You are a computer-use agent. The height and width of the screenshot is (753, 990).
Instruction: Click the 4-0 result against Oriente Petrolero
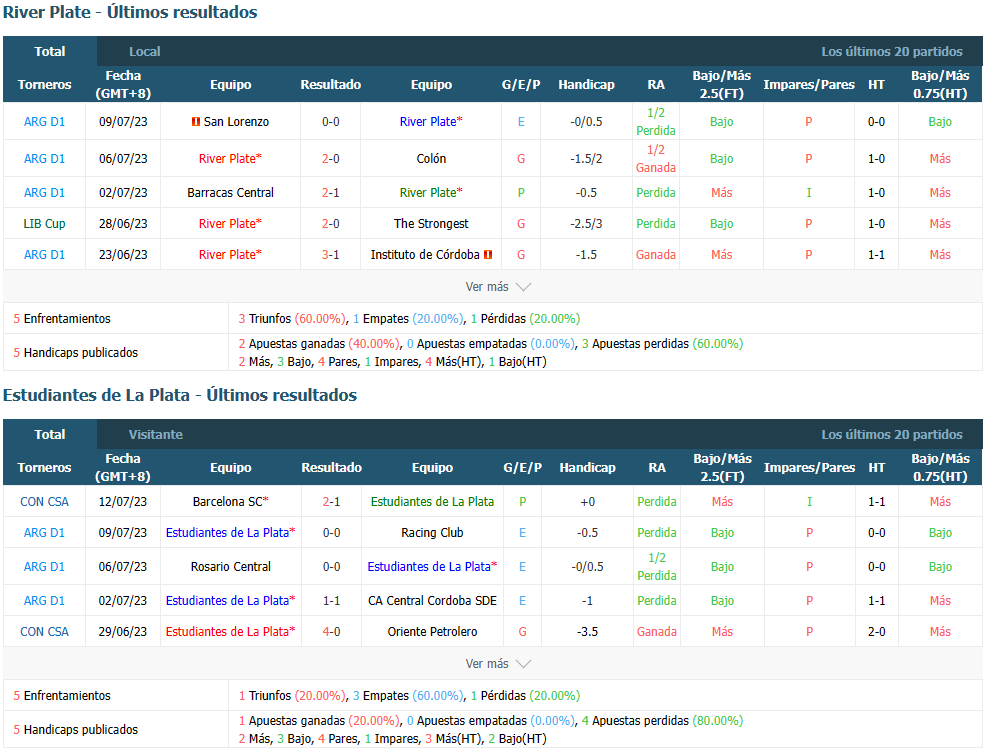[x=331, y=632]
